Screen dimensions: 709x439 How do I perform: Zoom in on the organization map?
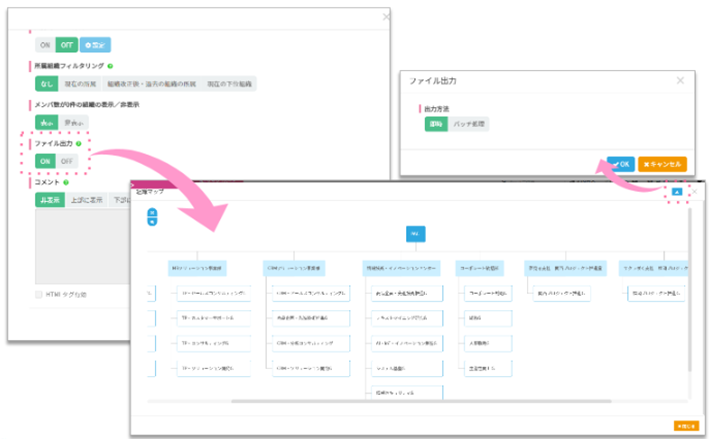pos(152,212)
